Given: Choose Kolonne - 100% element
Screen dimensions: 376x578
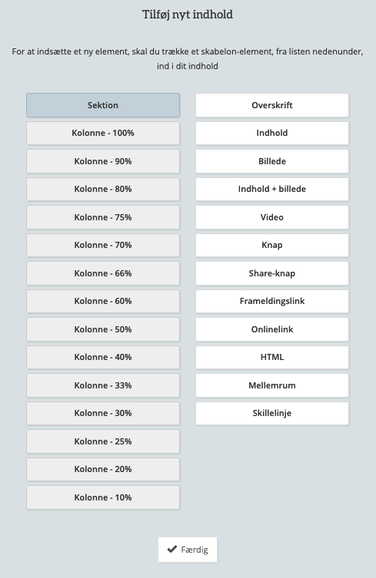Looking at the screenshot, I should tap(103, 133).
